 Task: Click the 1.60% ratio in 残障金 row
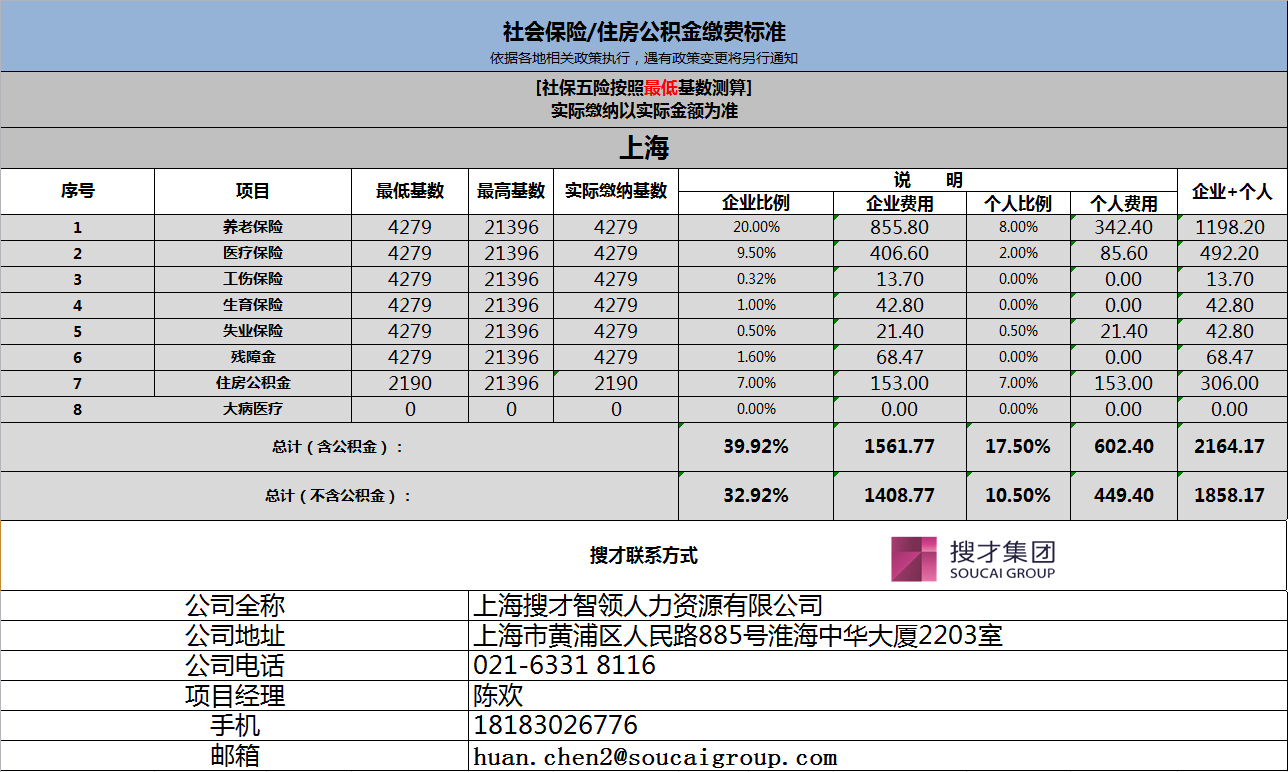756,357
